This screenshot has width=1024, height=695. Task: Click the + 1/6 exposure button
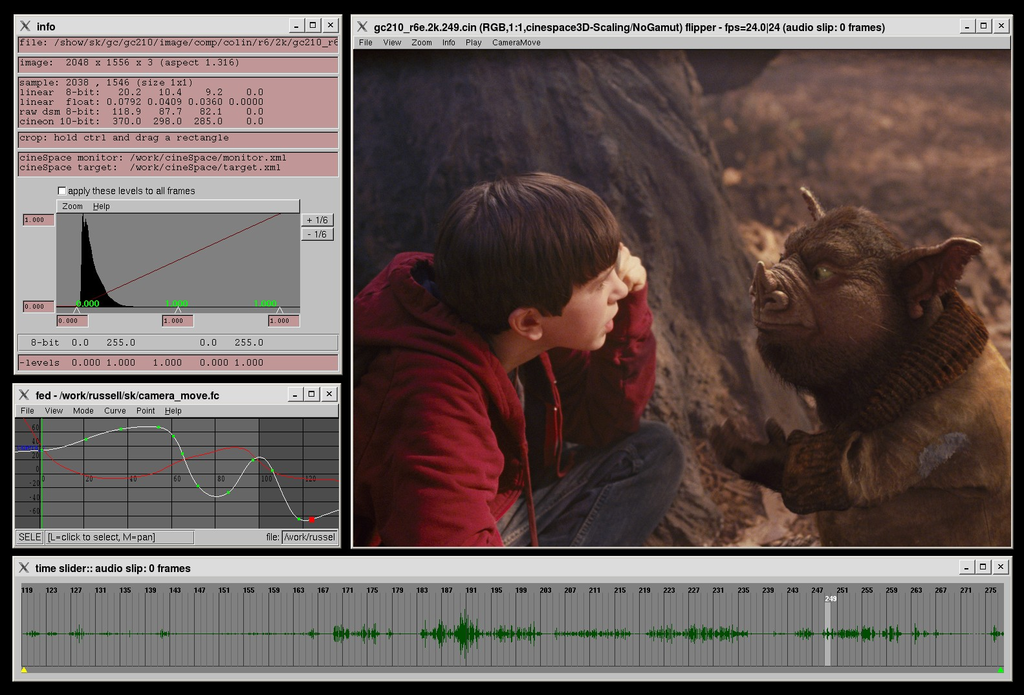tap(317, 220)
